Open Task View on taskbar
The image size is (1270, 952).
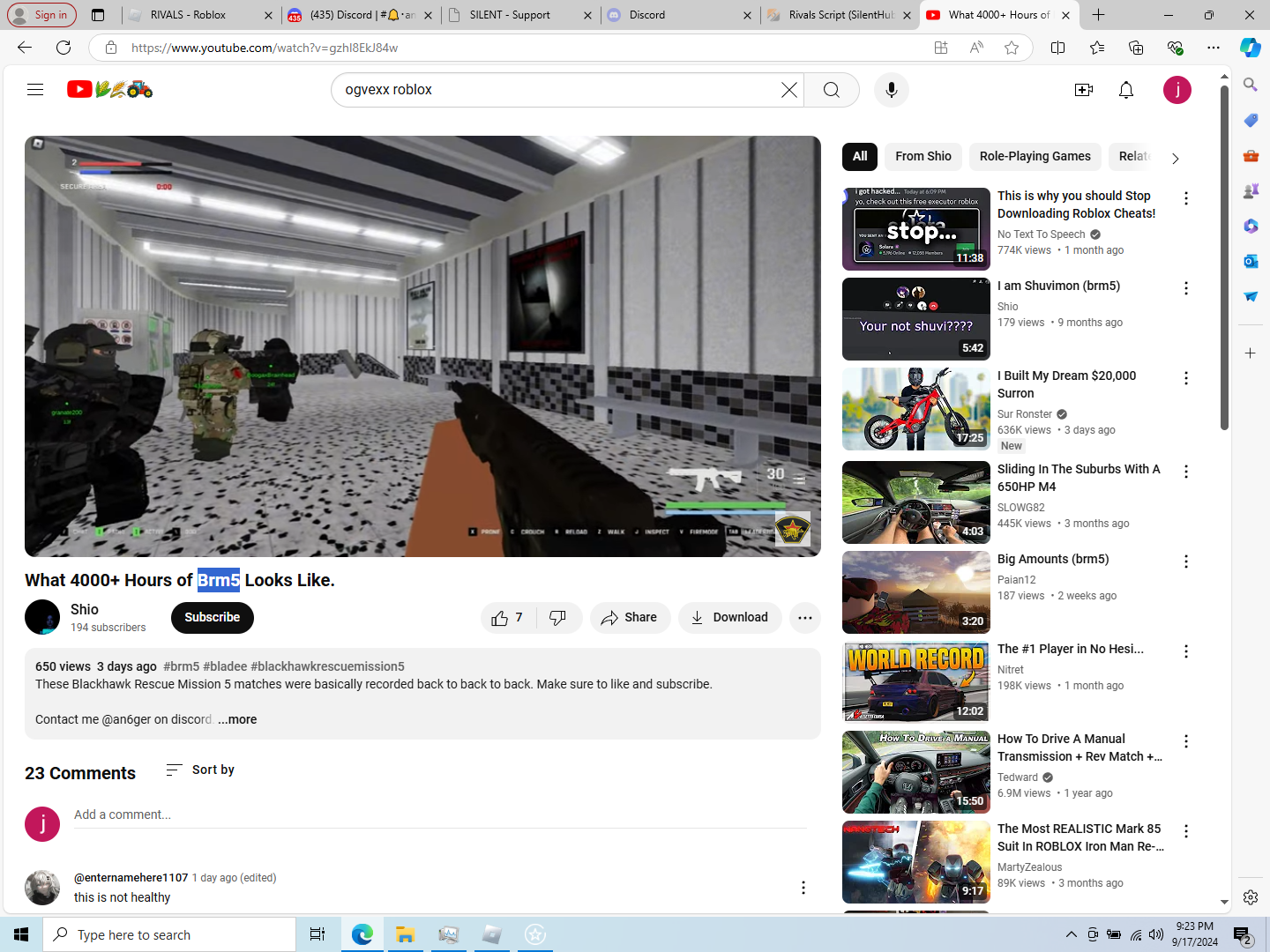317,934
